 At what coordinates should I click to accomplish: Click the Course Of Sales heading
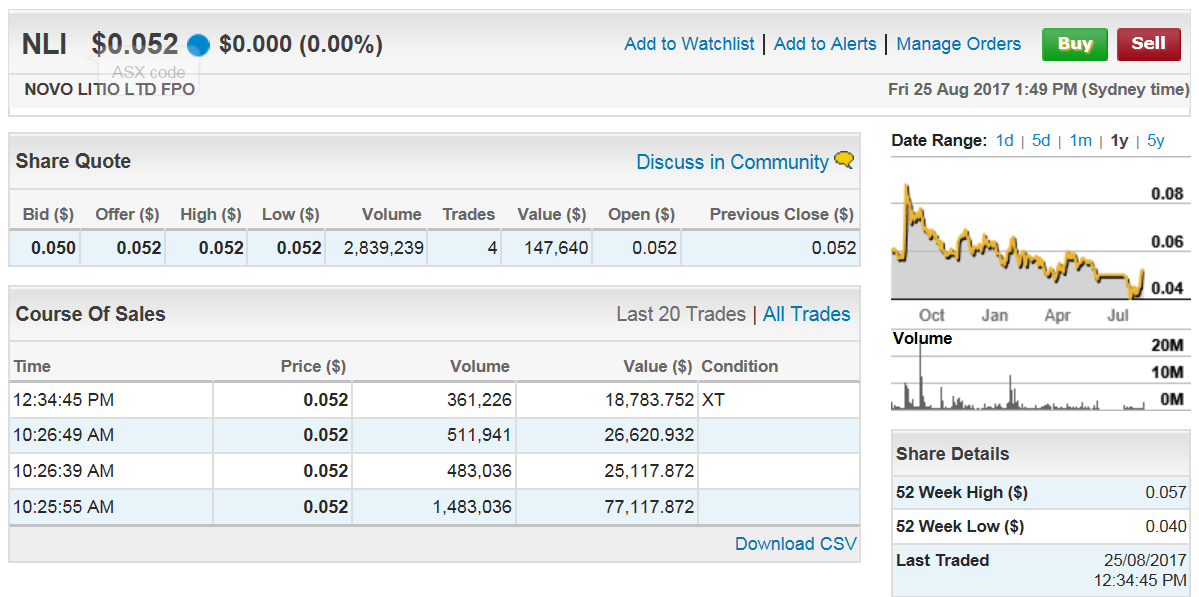coord(90,314)
